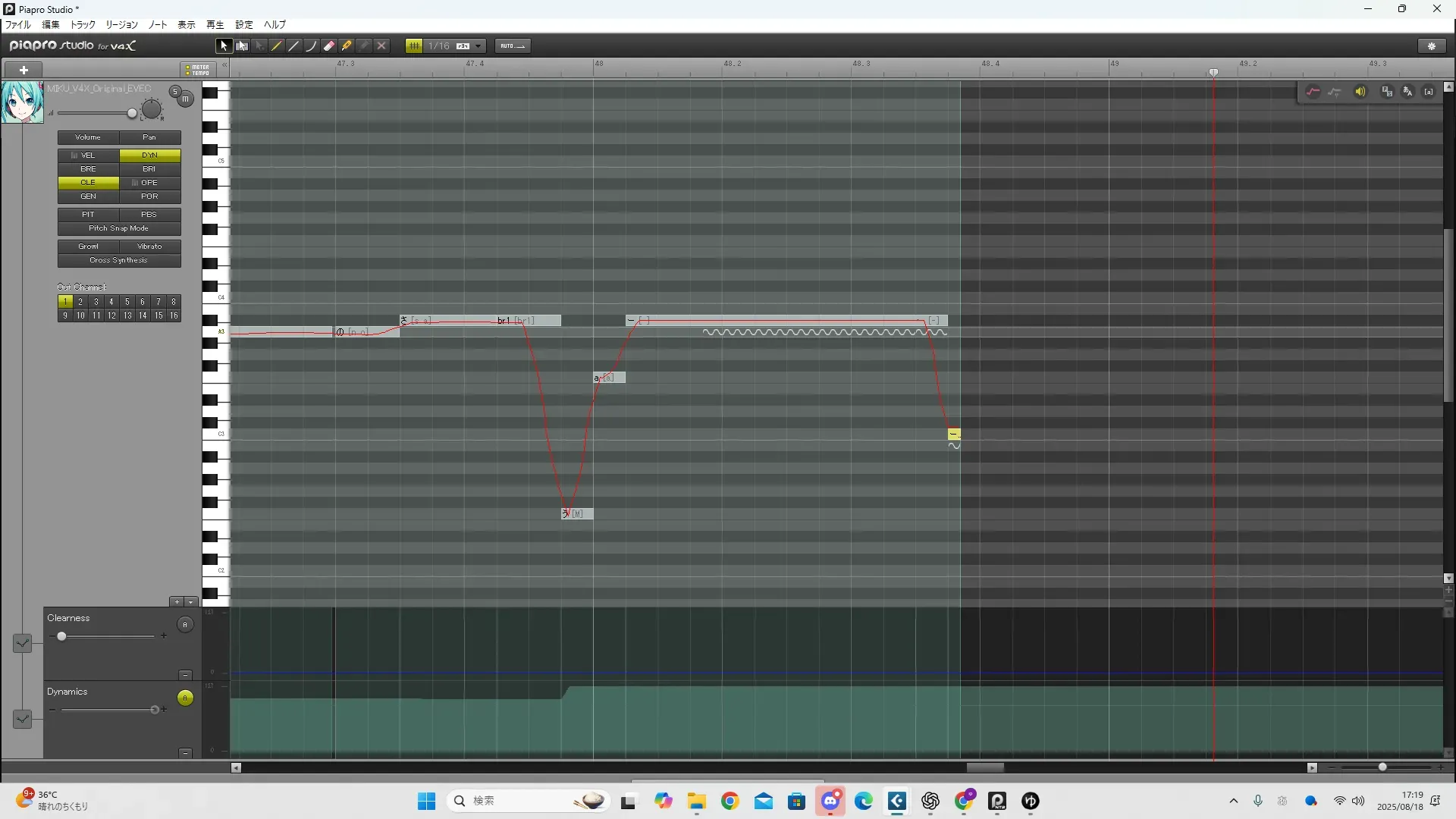Toggle the grid snap button
This screenshot has width=1456, height=819.
click(x=413, y=46)
